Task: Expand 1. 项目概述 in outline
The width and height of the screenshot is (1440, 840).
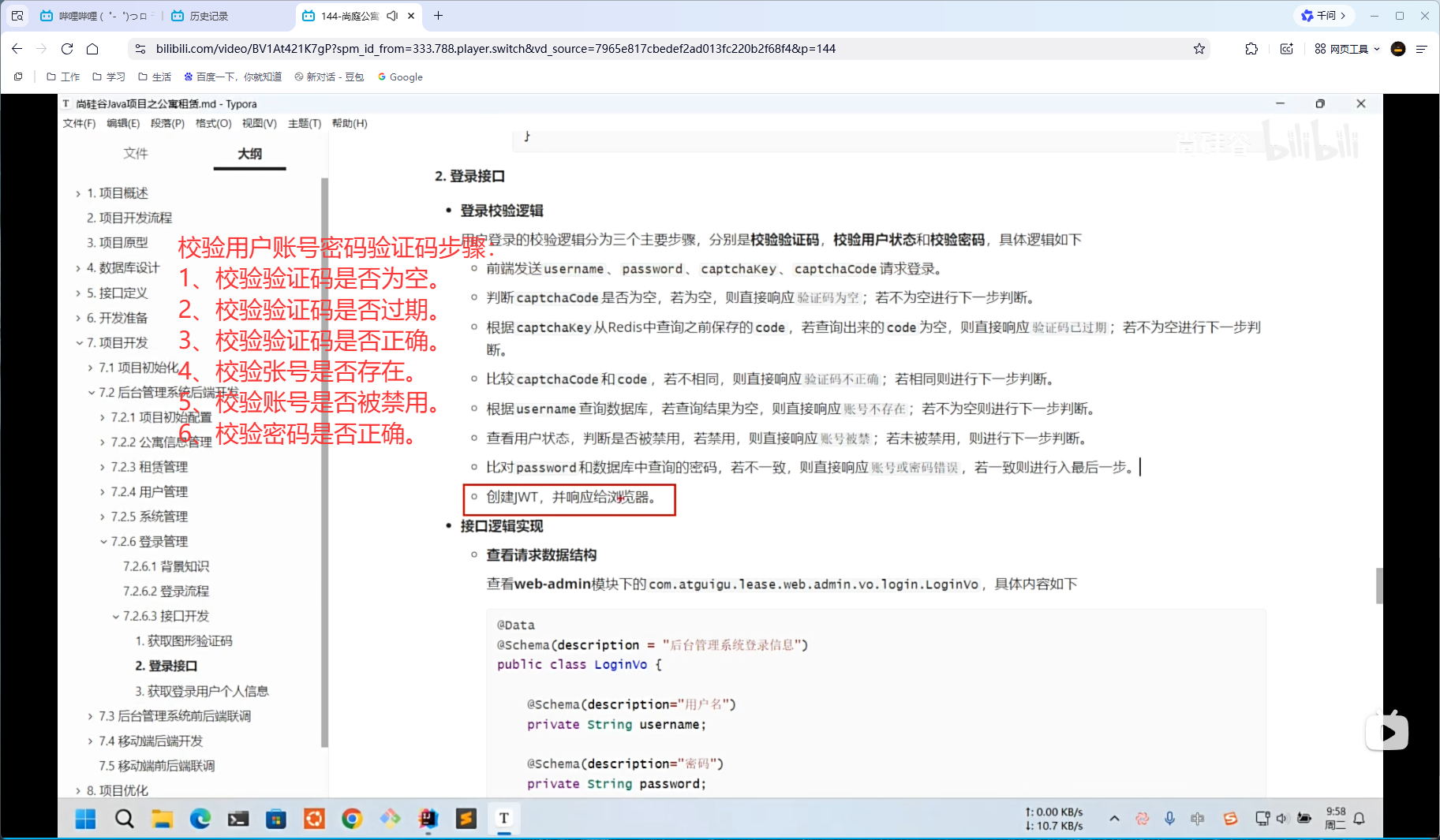Action: 78,194
